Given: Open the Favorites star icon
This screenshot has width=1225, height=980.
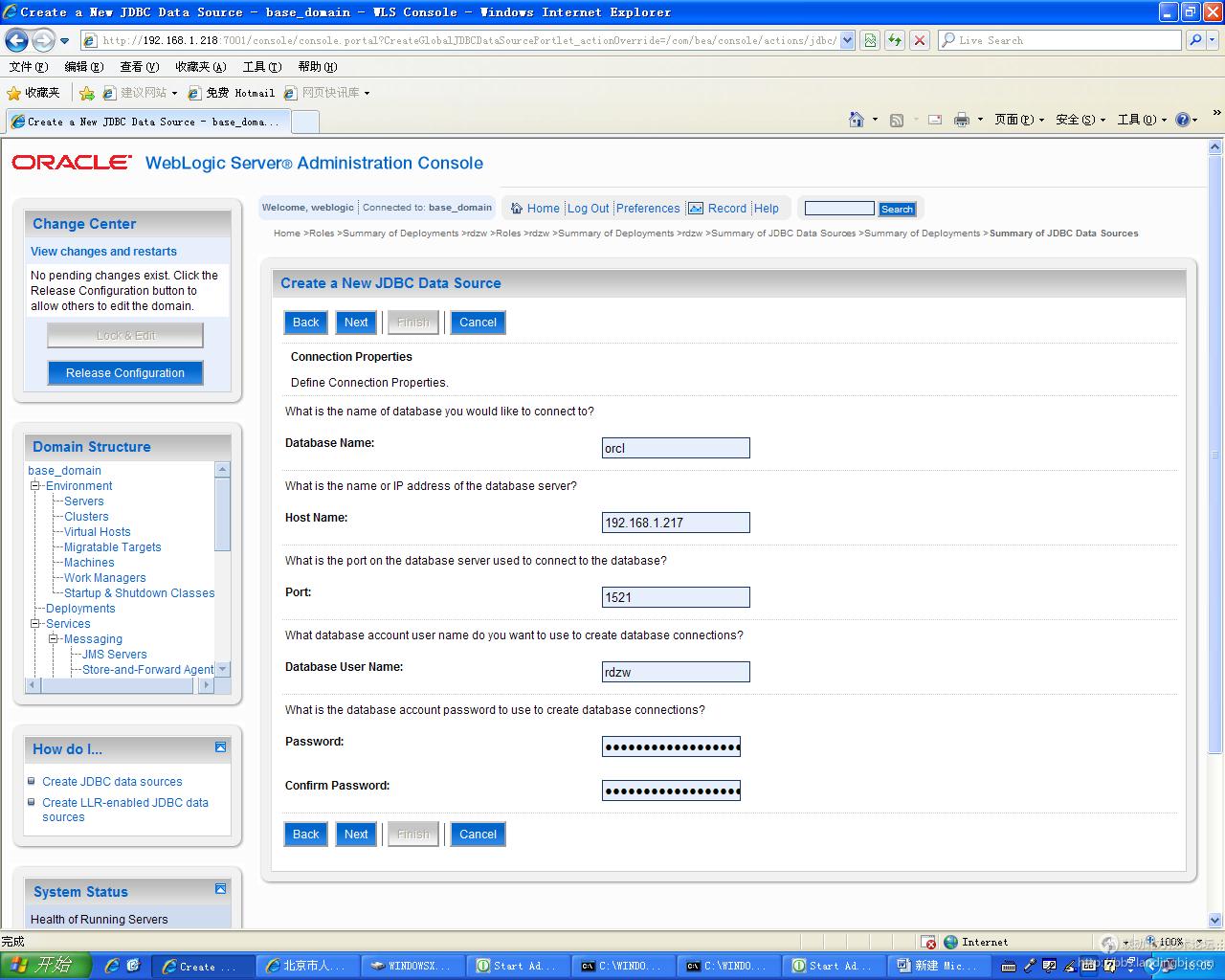Looking at the screenshot, I should tap(13, 93).
